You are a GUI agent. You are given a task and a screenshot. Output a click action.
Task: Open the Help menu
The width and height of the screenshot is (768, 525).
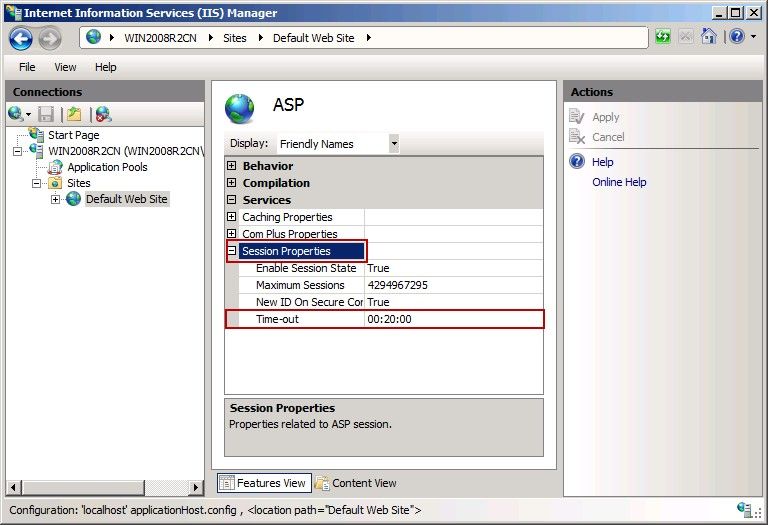point(105,67)
